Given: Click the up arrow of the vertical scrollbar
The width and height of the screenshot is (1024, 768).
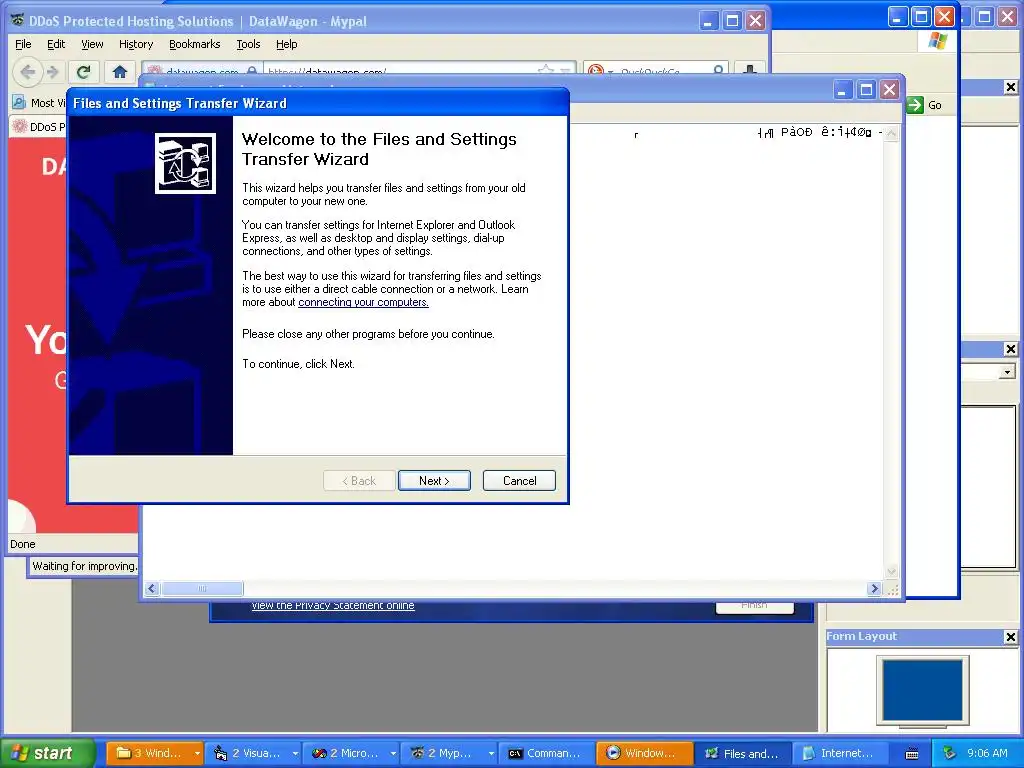Looking at the screenshot, I should tap(891, 133).
